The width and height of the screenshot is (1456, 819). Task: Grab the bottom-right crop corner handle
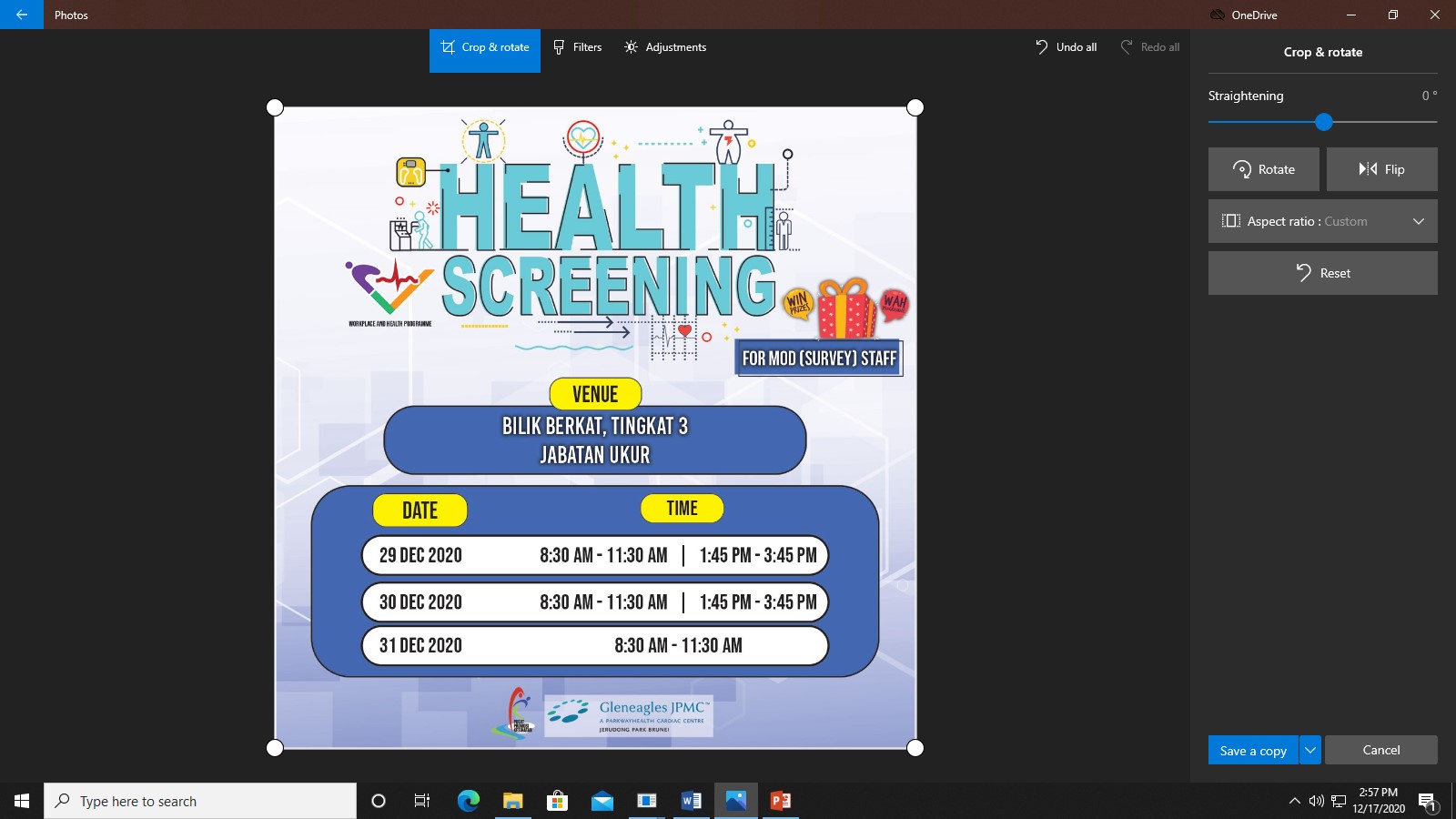[915, 748]
